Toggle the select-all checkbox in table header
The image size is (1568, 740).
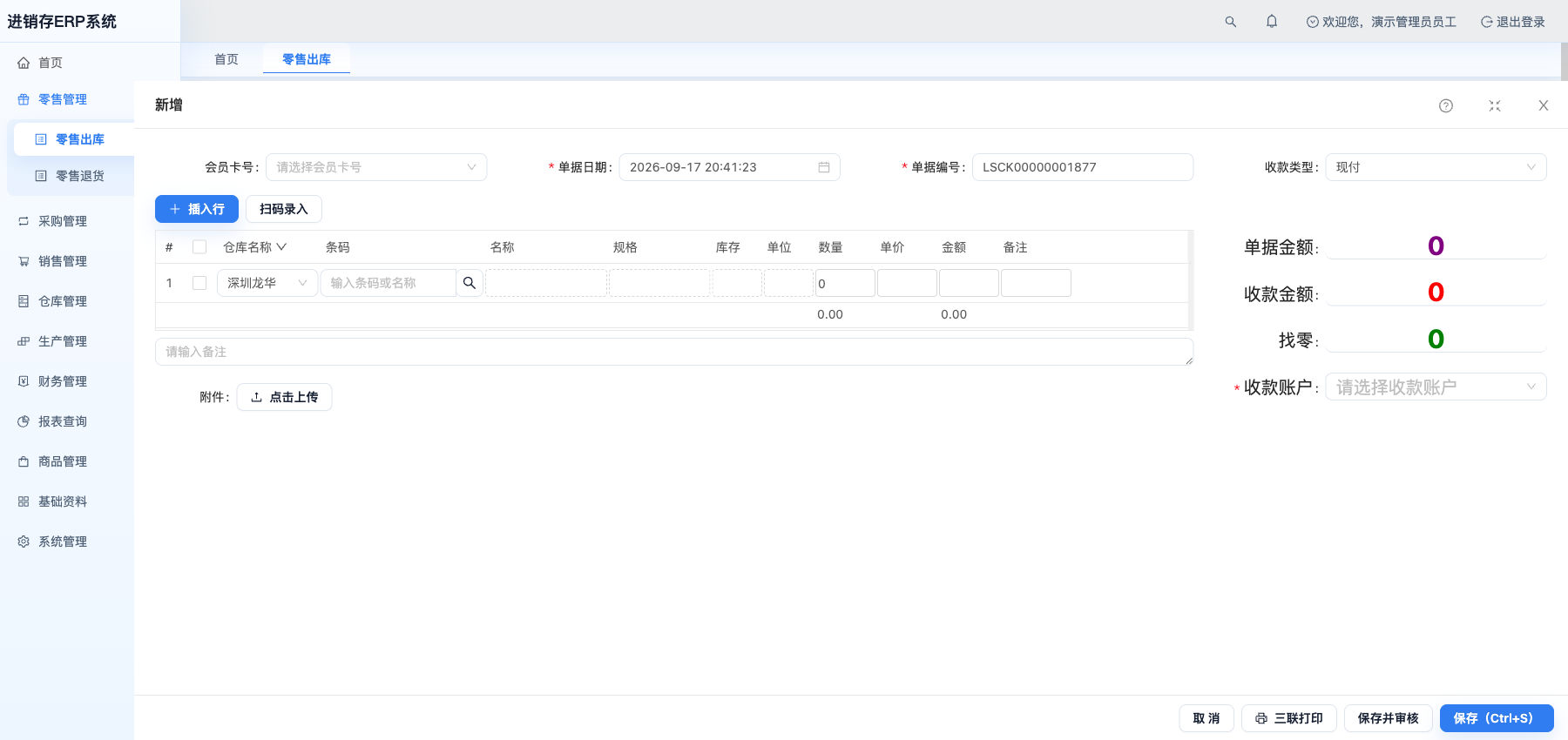199,247
